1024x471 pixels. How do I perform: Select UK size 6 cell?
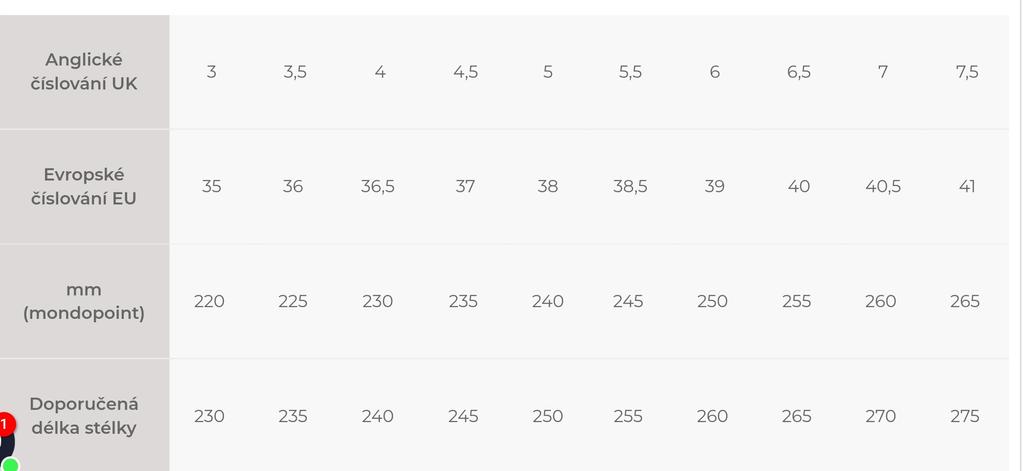point(714,72)
